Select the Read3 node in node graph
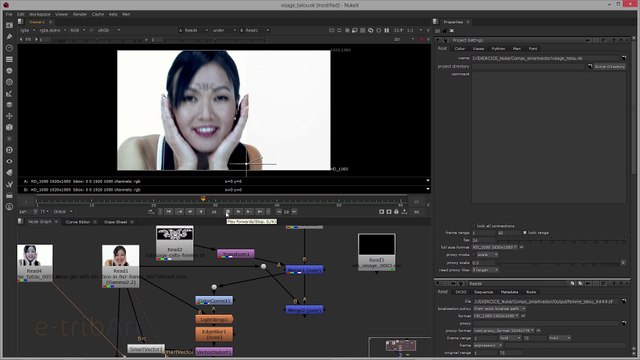640x360 pixels. coord(377,251)
